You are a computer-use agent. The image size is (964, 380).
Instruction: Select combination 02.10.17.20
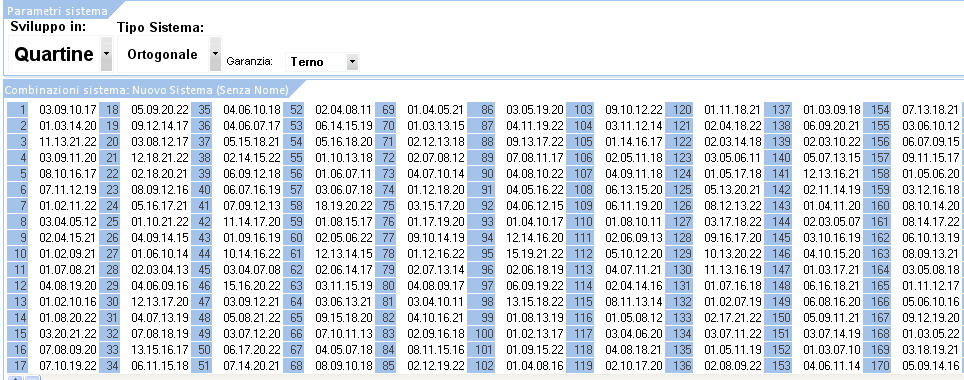[x=634, y=366]
